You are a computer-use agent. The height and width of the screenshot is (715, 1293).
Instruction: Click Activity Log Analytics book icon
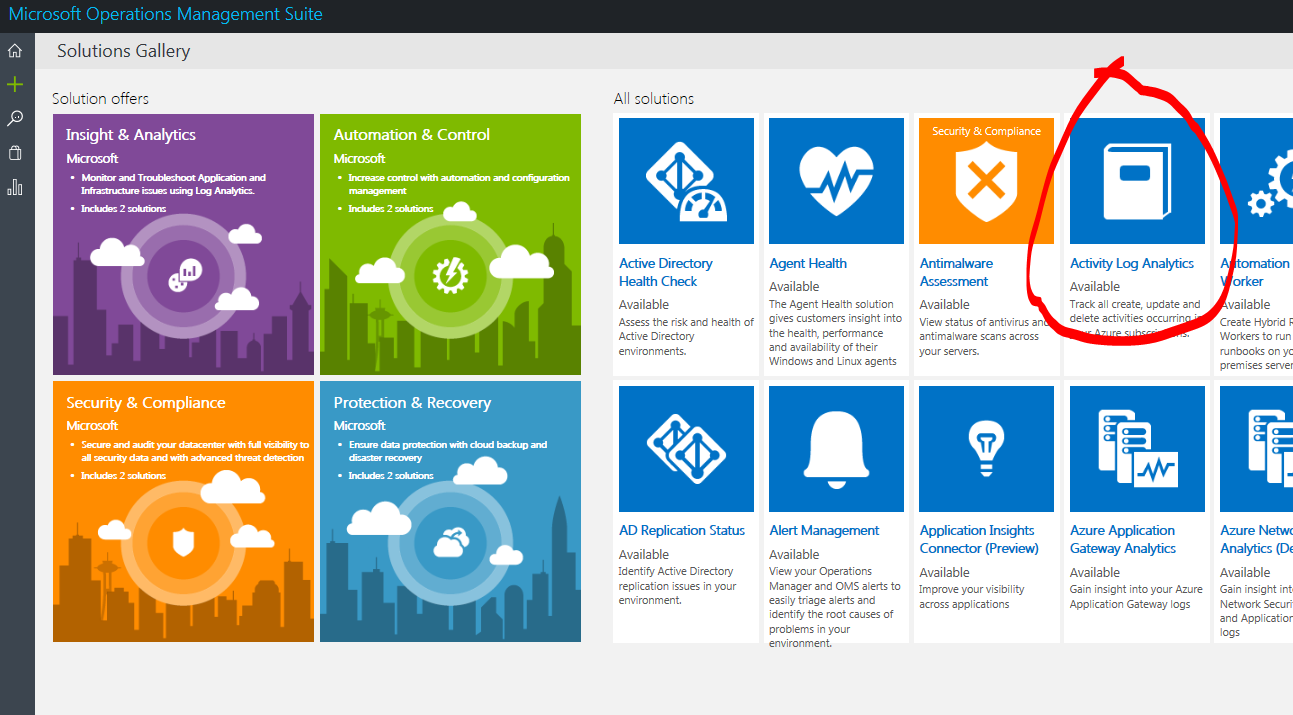[1137, 181]
